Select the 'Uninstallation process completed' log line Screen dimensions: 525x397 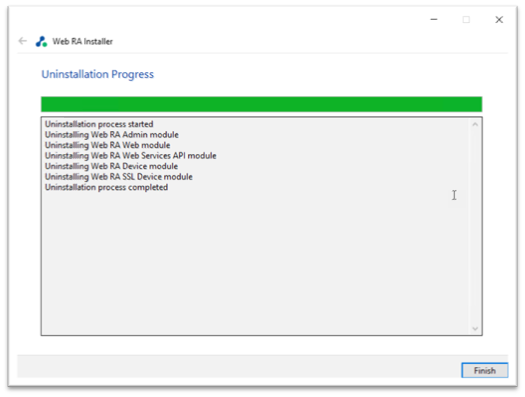click(106, 187)
